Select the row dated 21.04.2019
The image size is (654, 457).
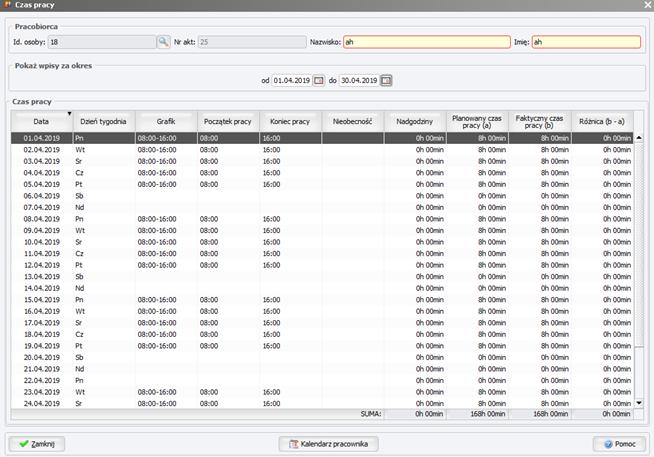click(322, 369)
